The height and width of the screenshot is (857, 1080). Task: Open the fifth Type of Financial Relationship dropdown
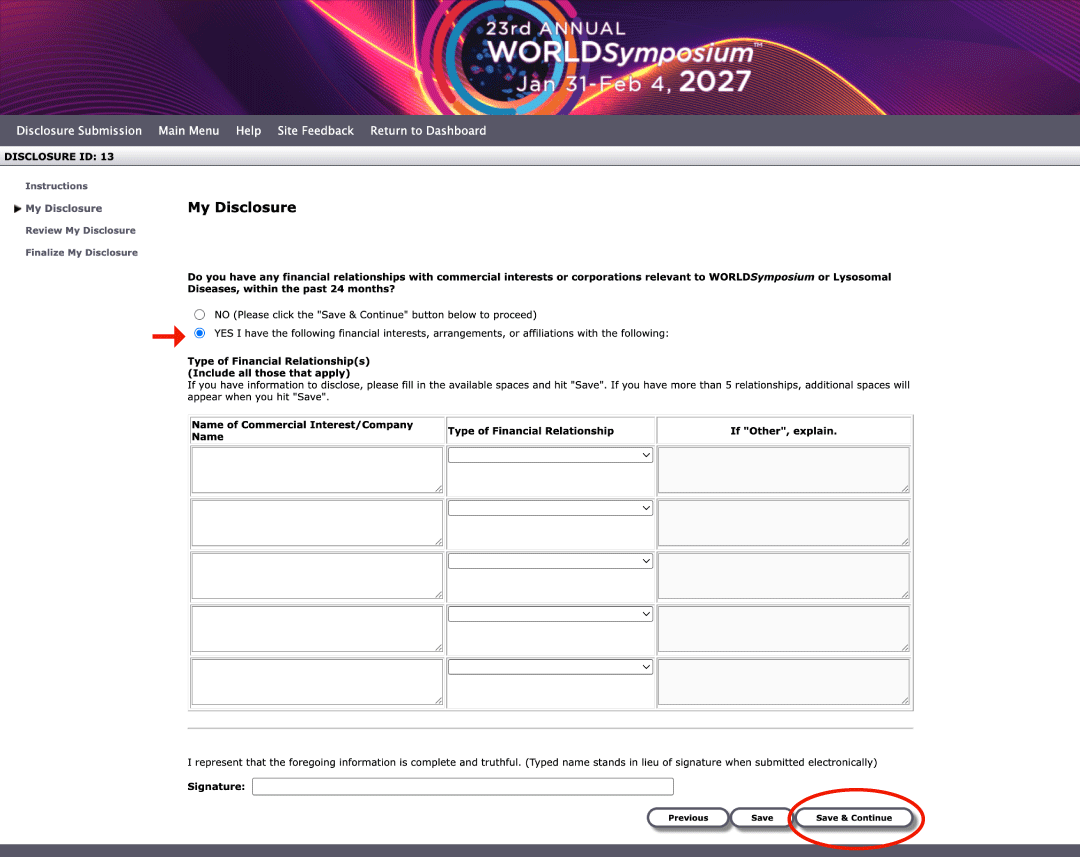click(550, 667)
